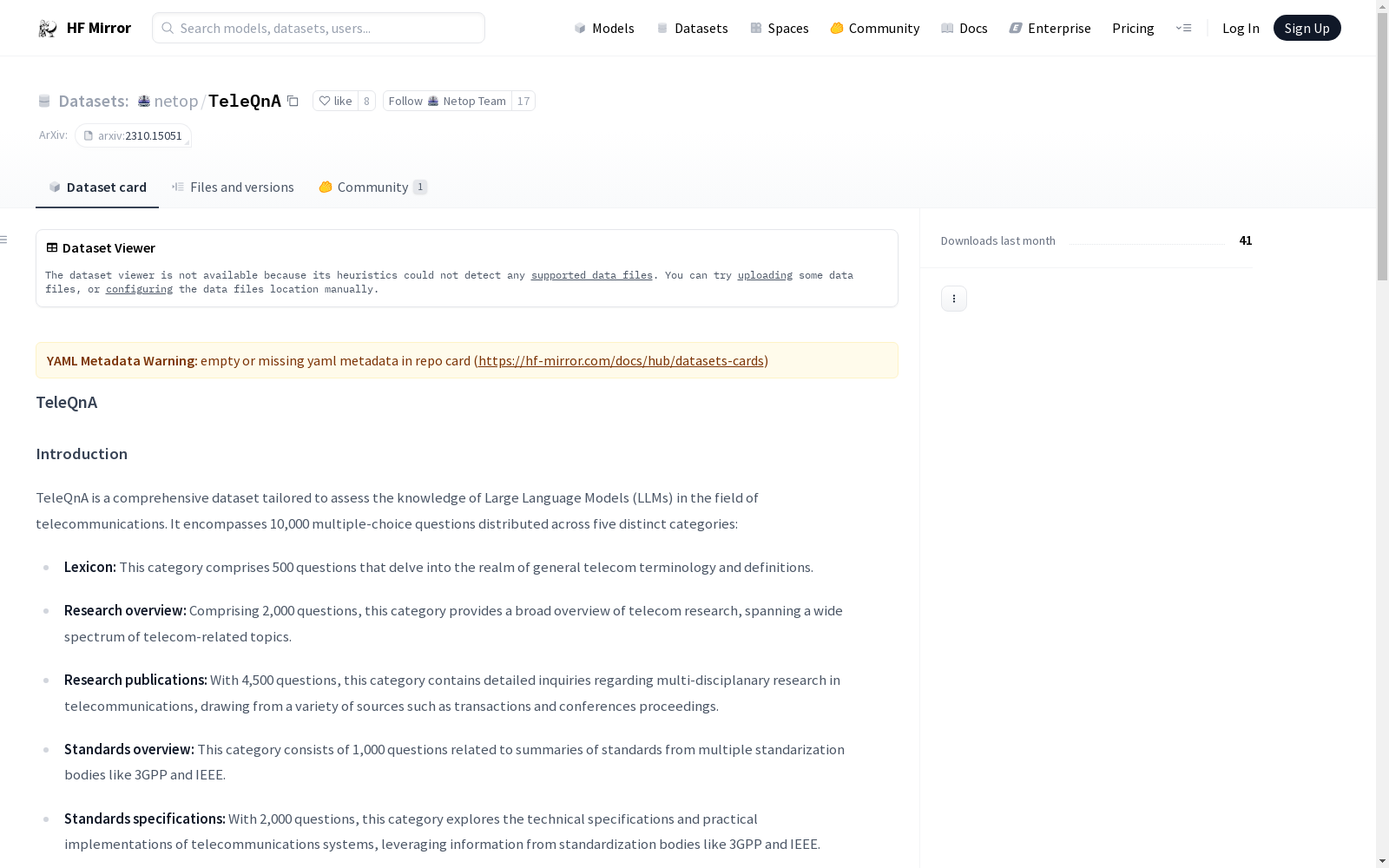Click the netop organization avatar icon
Screen dimensions: 1389x868
[144, 102]
